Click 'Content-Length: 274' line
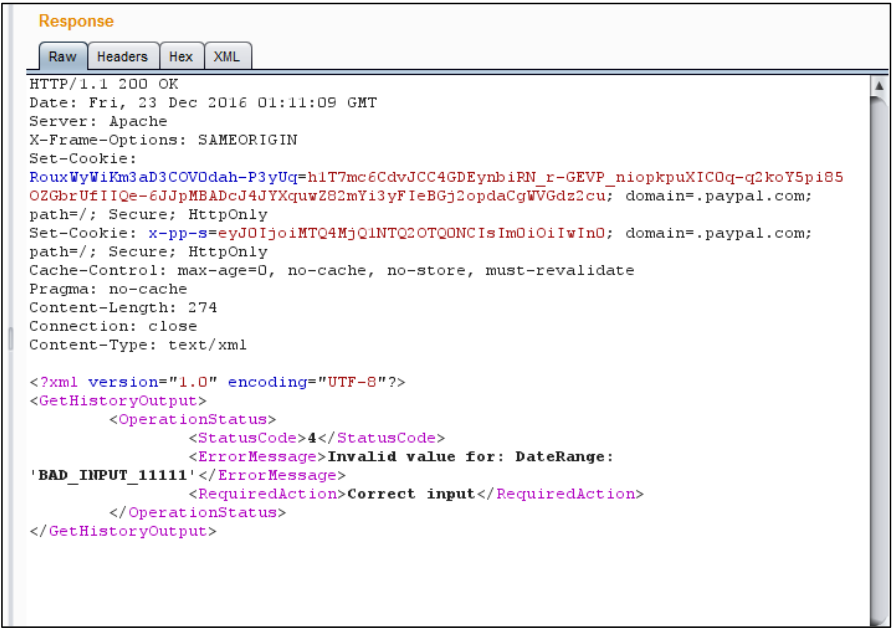The width and height of the screenshot is (895, 633). (123, 308)
